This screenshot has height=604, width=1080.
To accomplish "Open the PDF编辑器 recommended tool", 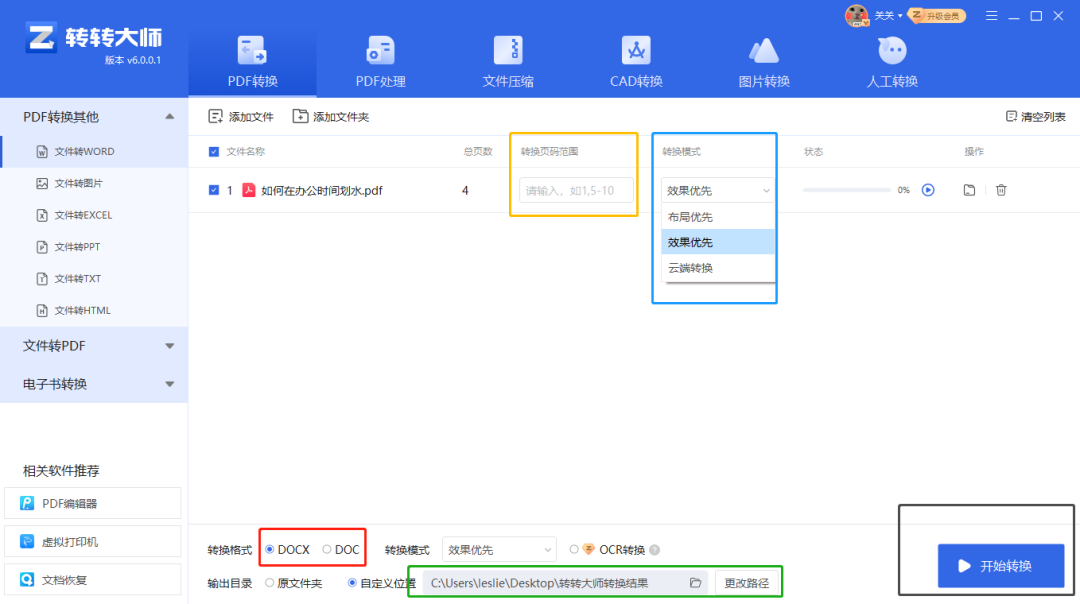I will pos(93,503).
